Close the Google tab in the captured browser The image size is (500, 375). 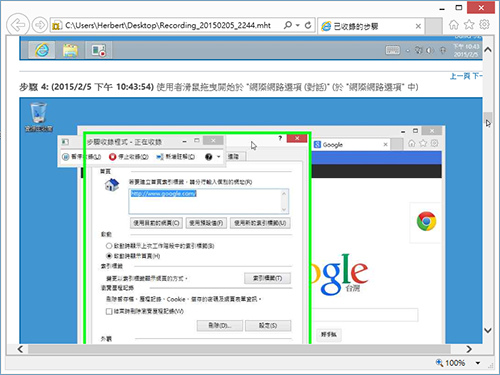(x=385, y=145)
